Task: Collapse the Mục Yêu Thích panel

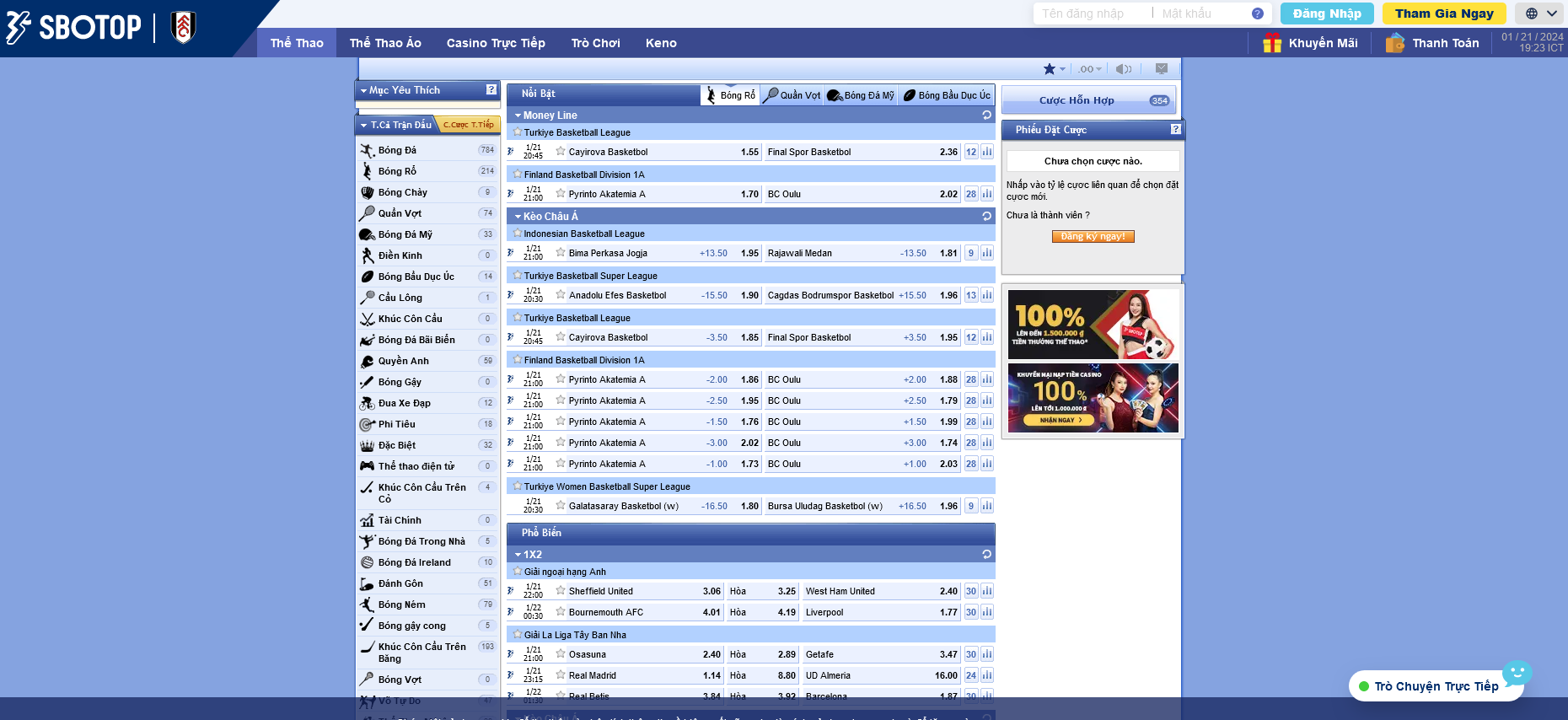Action: click(x=363, y=90)
